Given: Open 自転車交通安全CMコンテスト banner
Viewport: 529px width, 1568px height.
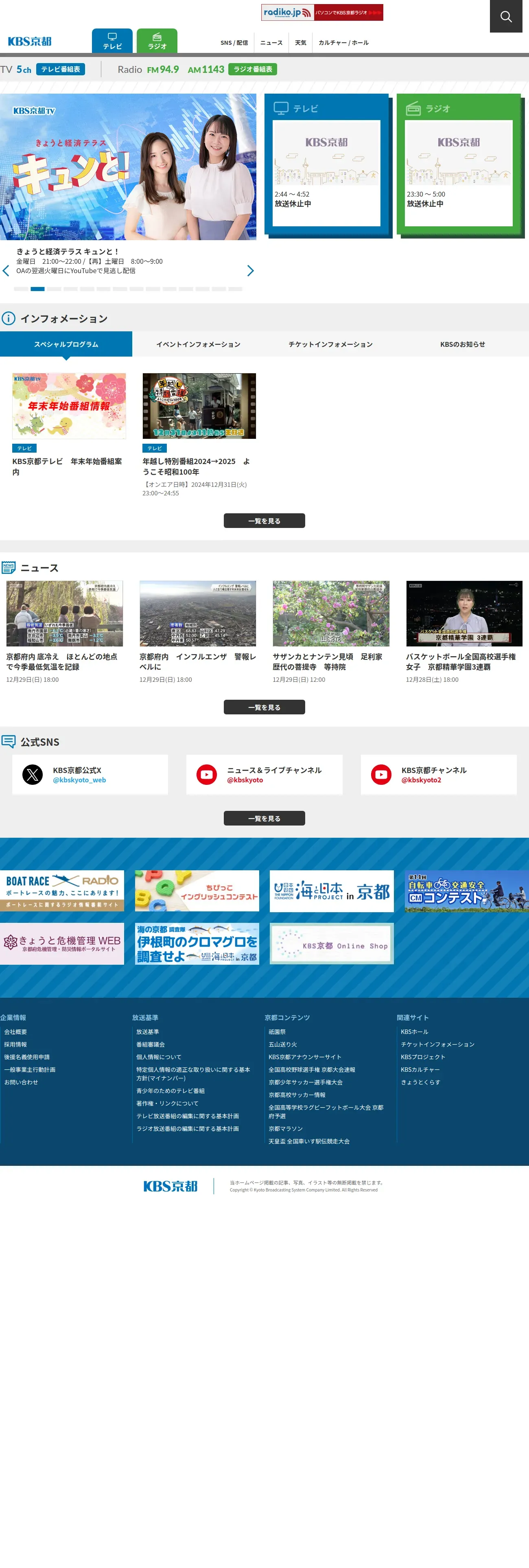Looking at the screenshot, I should [467, 891].
